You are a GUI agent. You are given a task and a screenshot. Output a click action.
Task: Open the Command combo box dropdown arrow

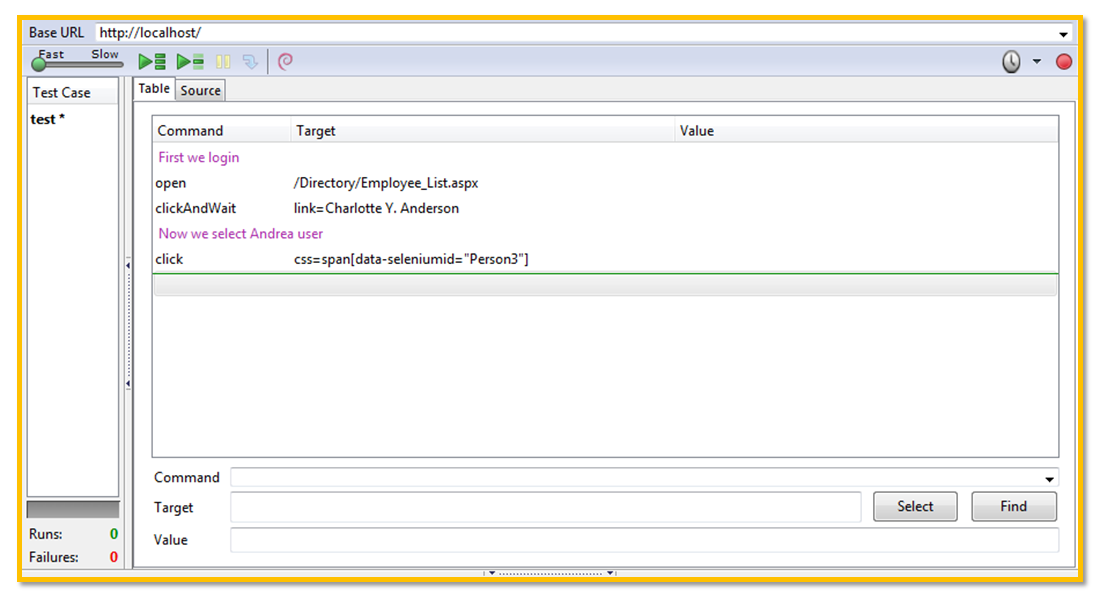(1050, 479)
